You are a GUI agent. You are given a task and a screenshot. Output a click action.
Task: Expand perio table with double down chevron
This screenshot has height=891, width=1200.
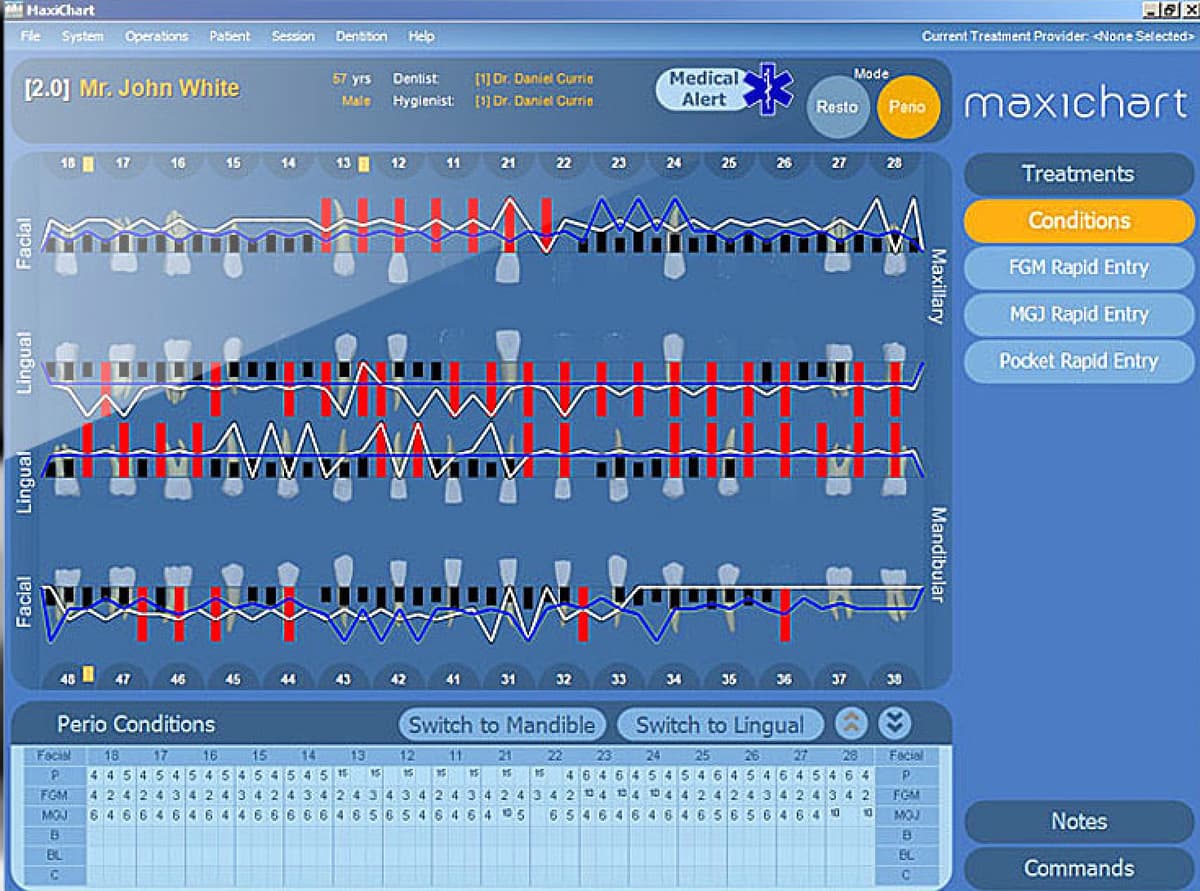[x=894, y=724]
